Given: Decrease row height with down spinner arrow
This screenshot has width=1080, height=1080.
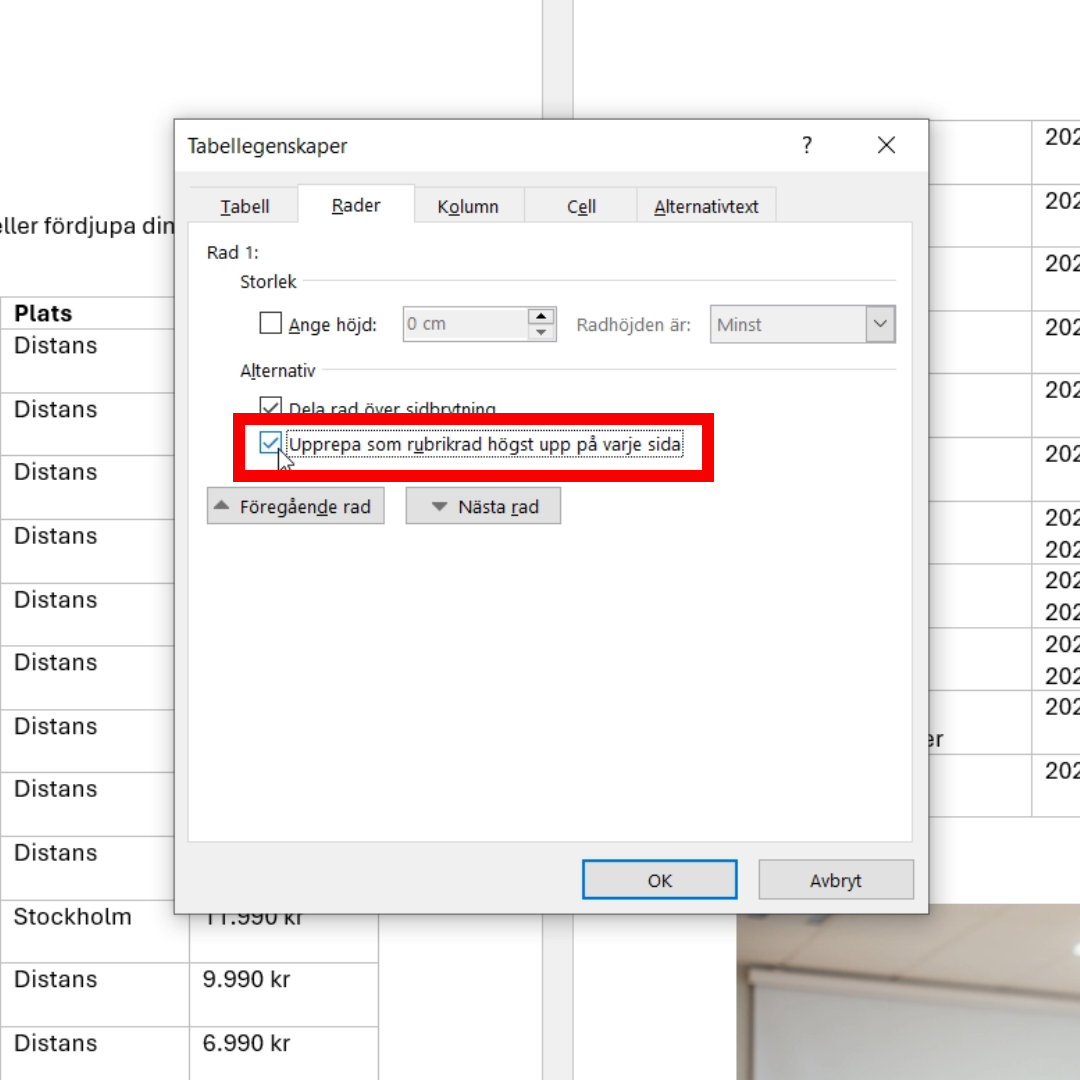Looking at the screenshot, I should [x=541, y=333].
